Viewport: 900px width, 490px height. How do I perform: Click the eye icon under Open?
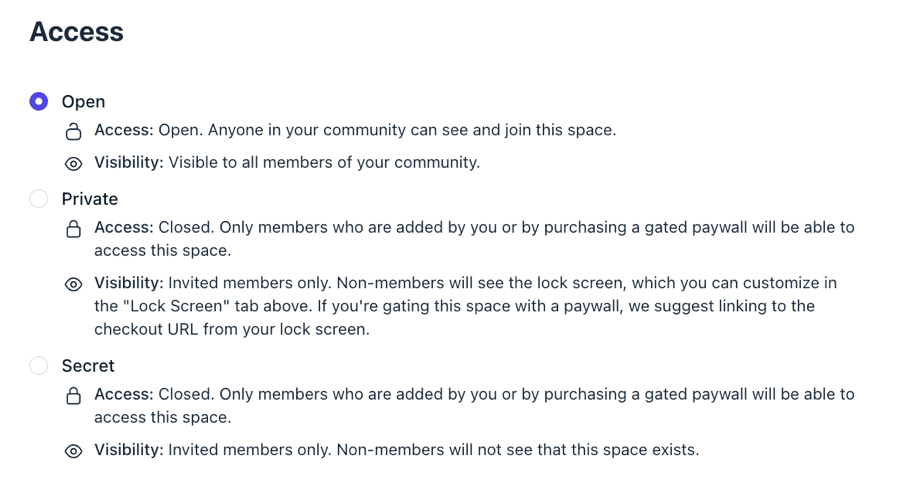(x=73, y=163)
